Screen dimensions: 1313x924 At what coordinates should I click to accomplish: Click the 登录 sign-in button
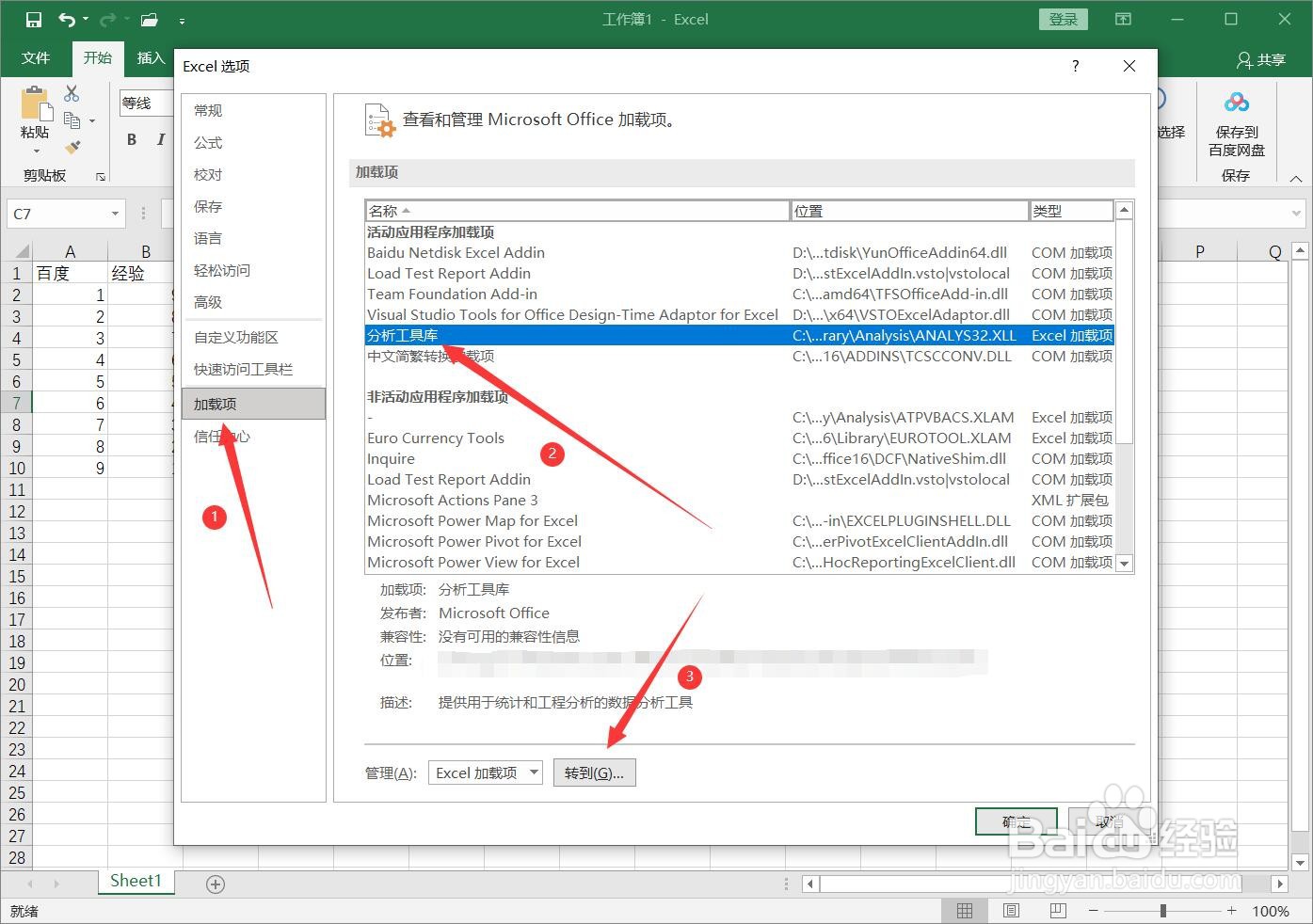(1064, 19)
